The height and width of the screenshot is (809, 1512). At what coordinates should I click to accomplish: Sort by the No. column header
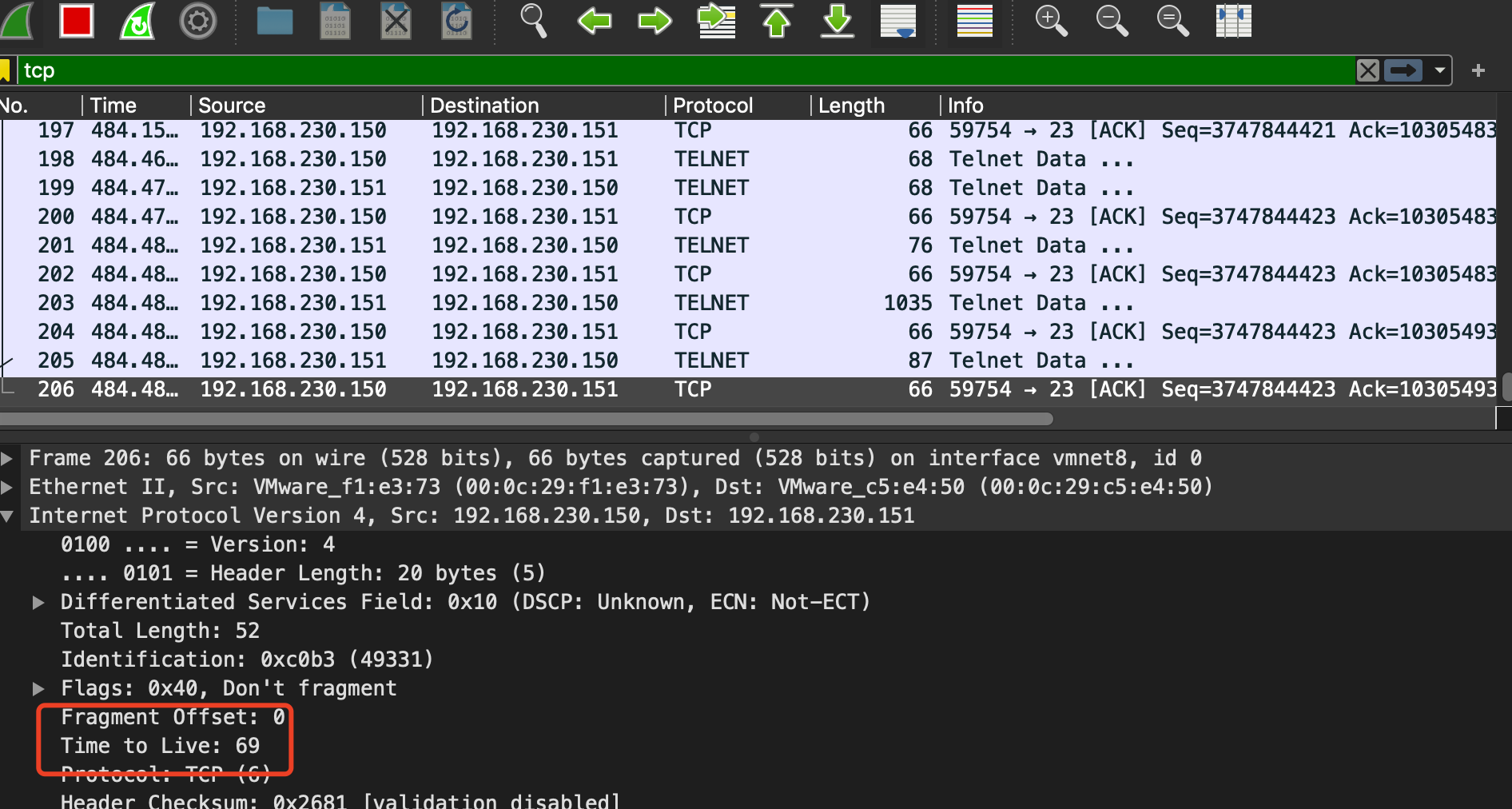click(x=40, y=106)
